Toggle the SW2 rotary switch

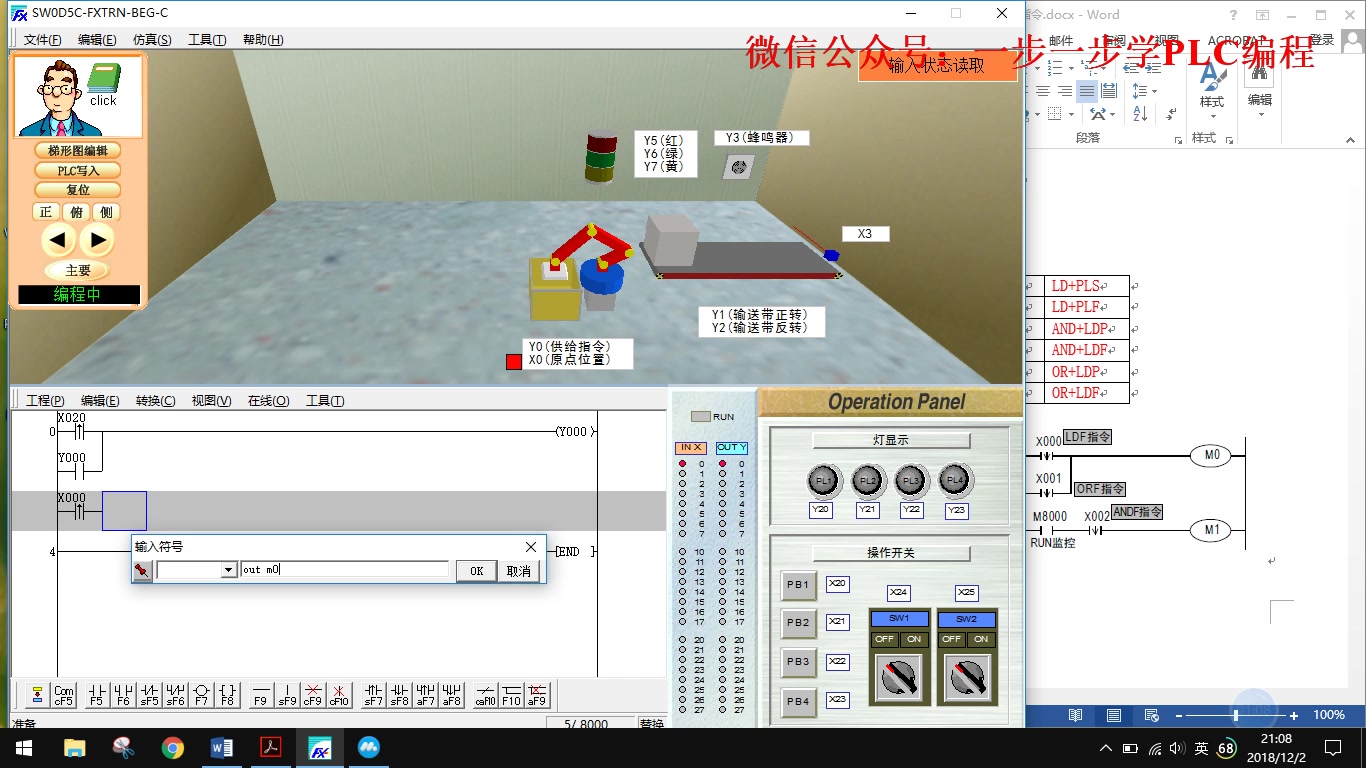tap(967, 677)
